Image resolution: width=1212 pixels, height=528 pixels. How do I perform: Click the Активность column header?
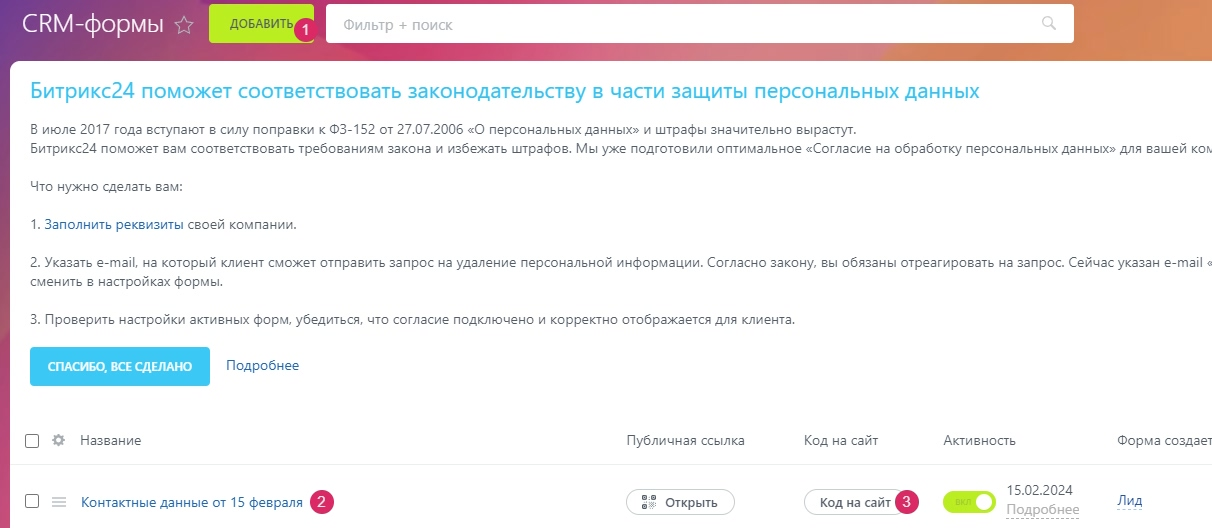980,441
